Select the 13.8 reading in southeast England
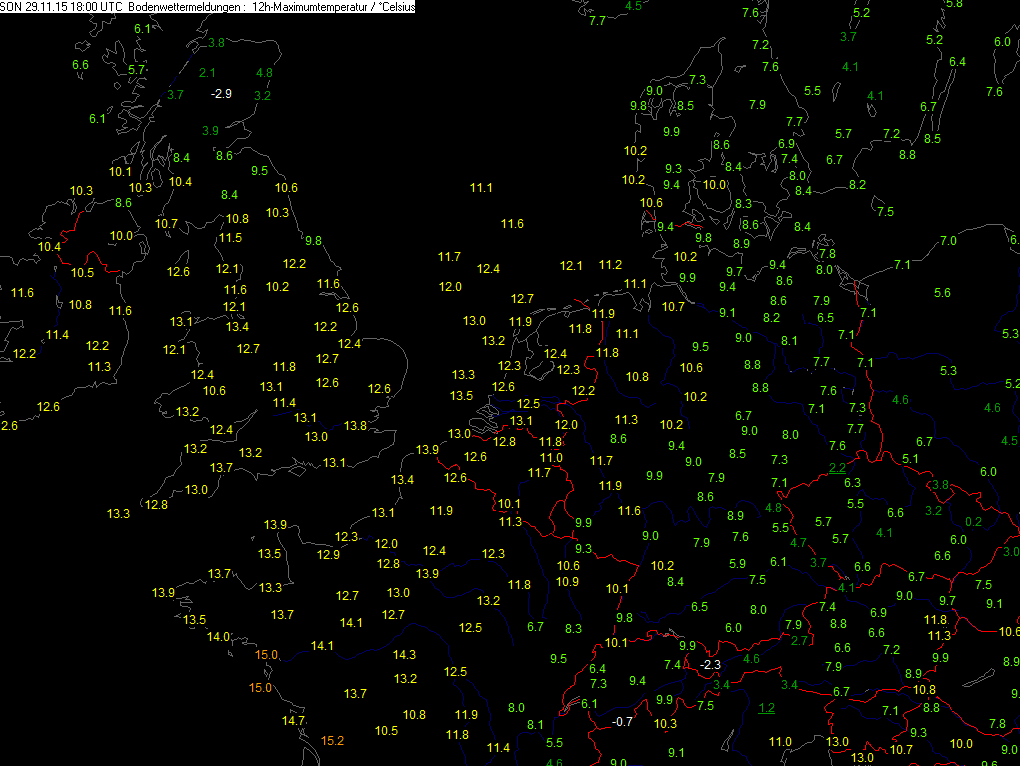Viewport: 1020px width, 766px height. 354,426
